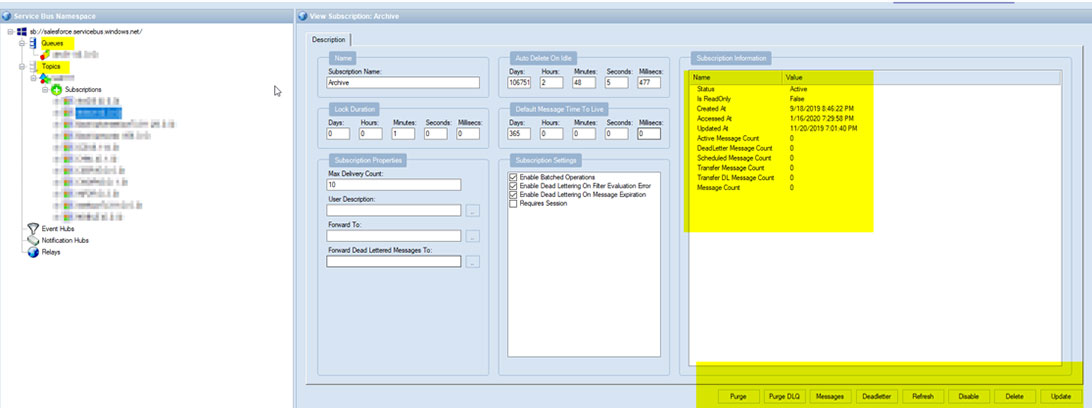Screen dimensions: 1092x408
Task: Open browse button next to Forward To
Action: click(x=473, y=237)
